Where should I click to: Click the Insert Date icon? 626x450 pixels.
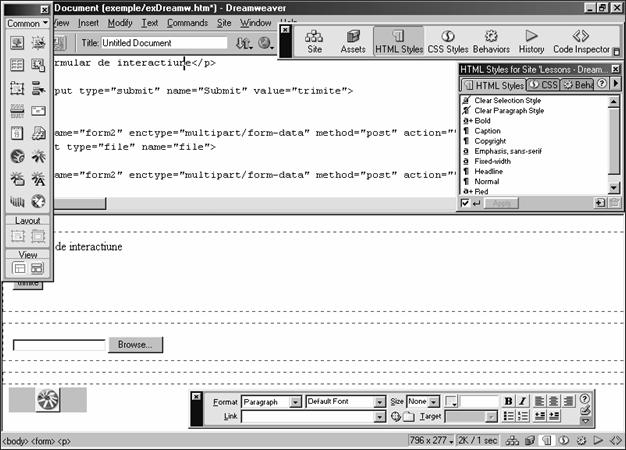(17, 133)
